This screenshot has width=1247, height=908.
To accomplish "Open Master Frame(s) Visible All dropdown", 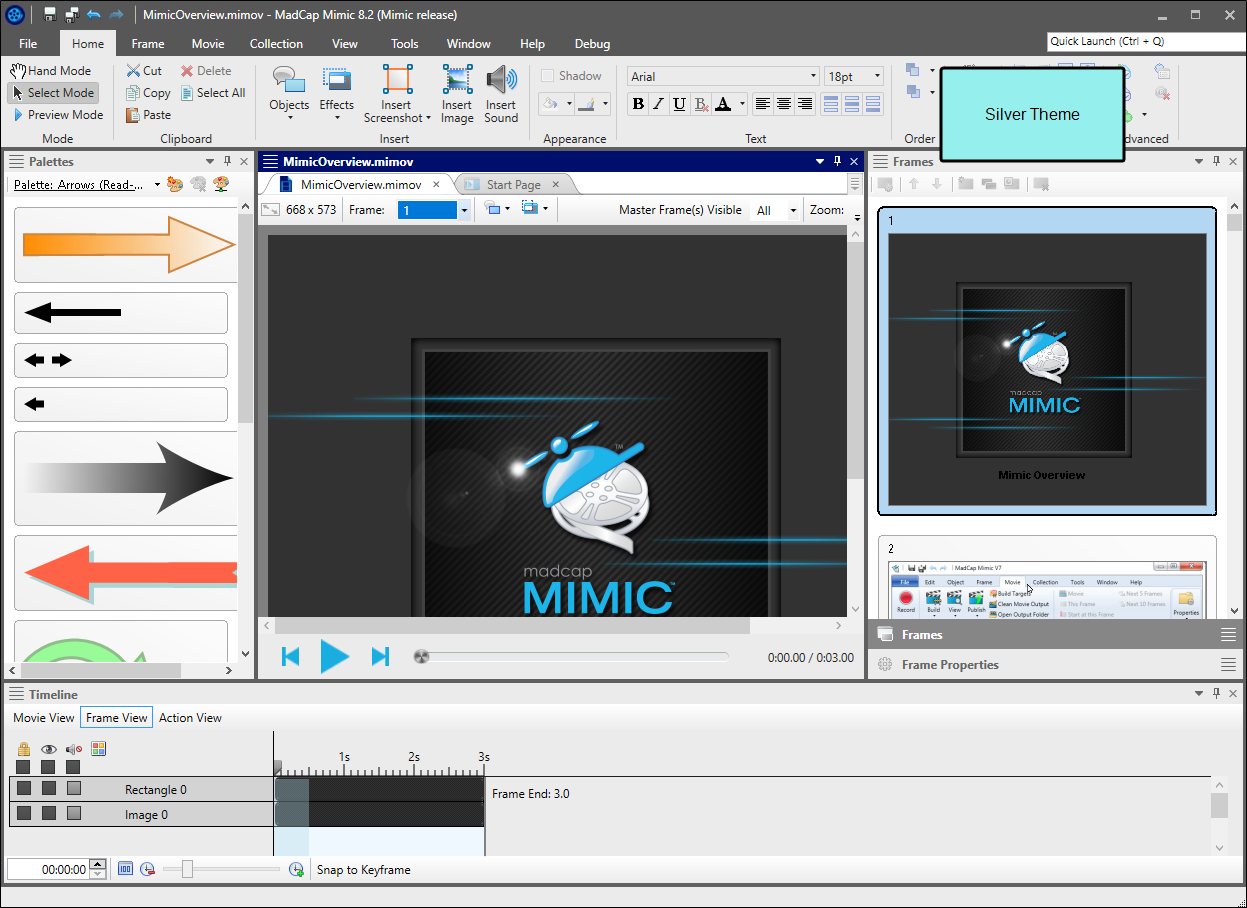I will [793, 210].
